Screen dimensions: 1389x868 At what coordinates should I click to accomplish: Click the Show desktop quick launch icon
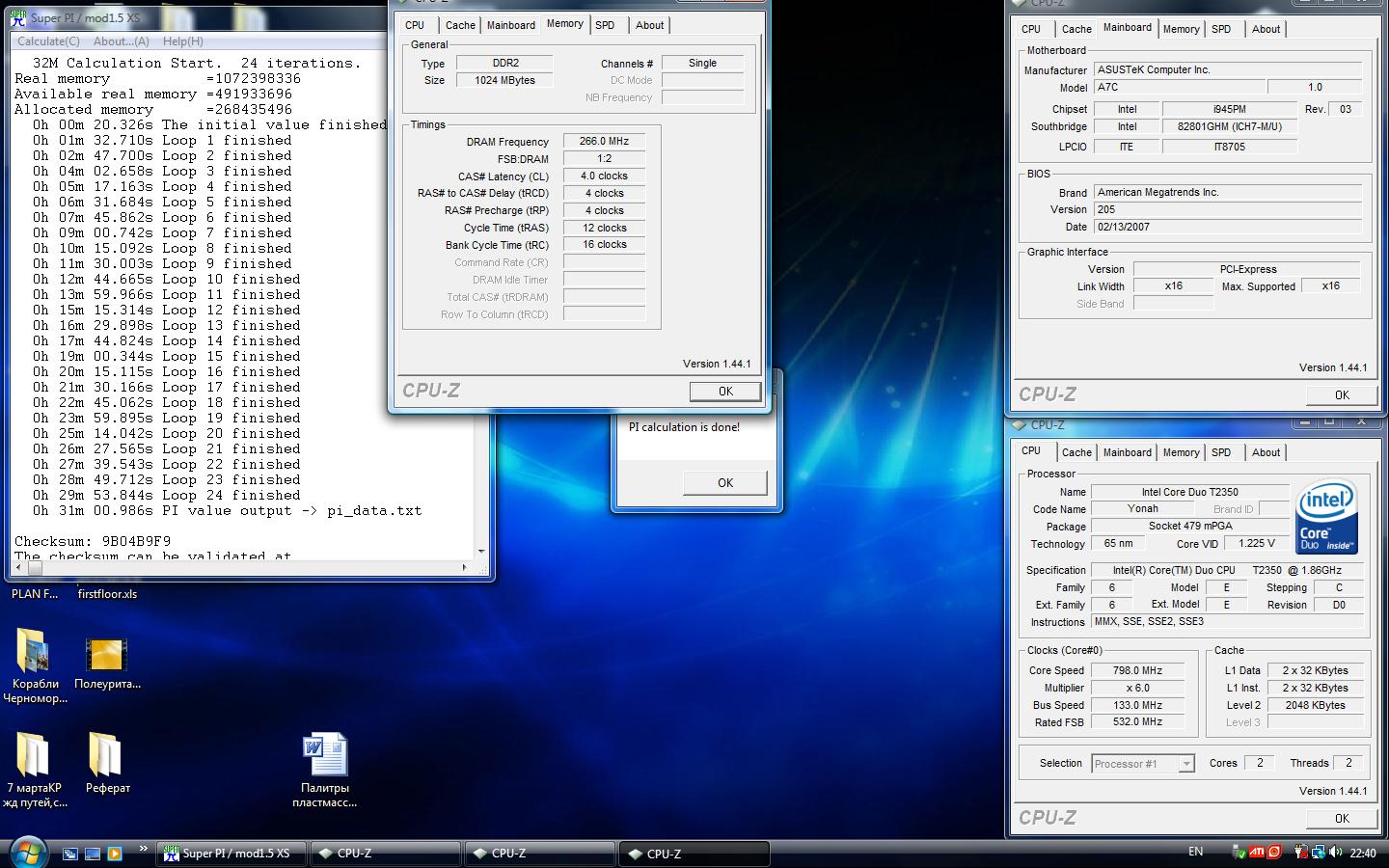93,854
